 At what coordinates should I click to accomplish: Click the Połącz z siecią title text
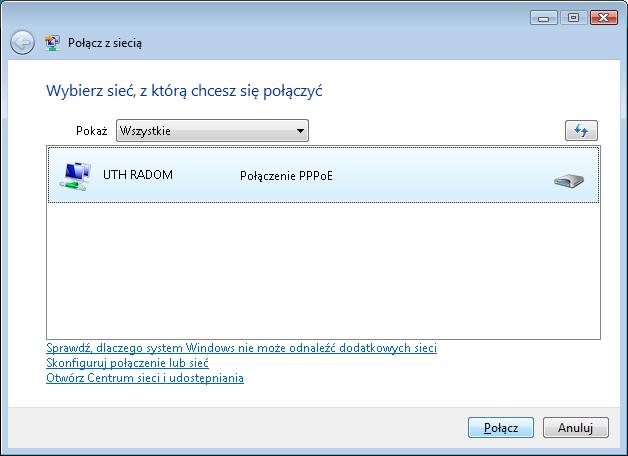pos(105,43)
